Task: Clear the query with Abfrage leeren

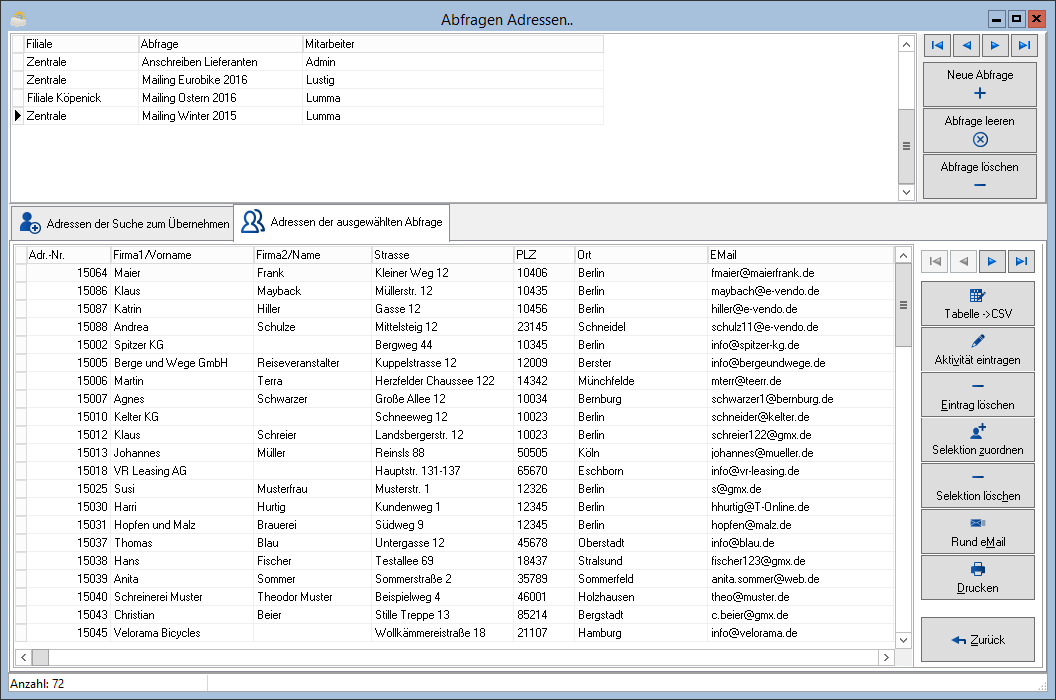Action: [x=979, y=130]
